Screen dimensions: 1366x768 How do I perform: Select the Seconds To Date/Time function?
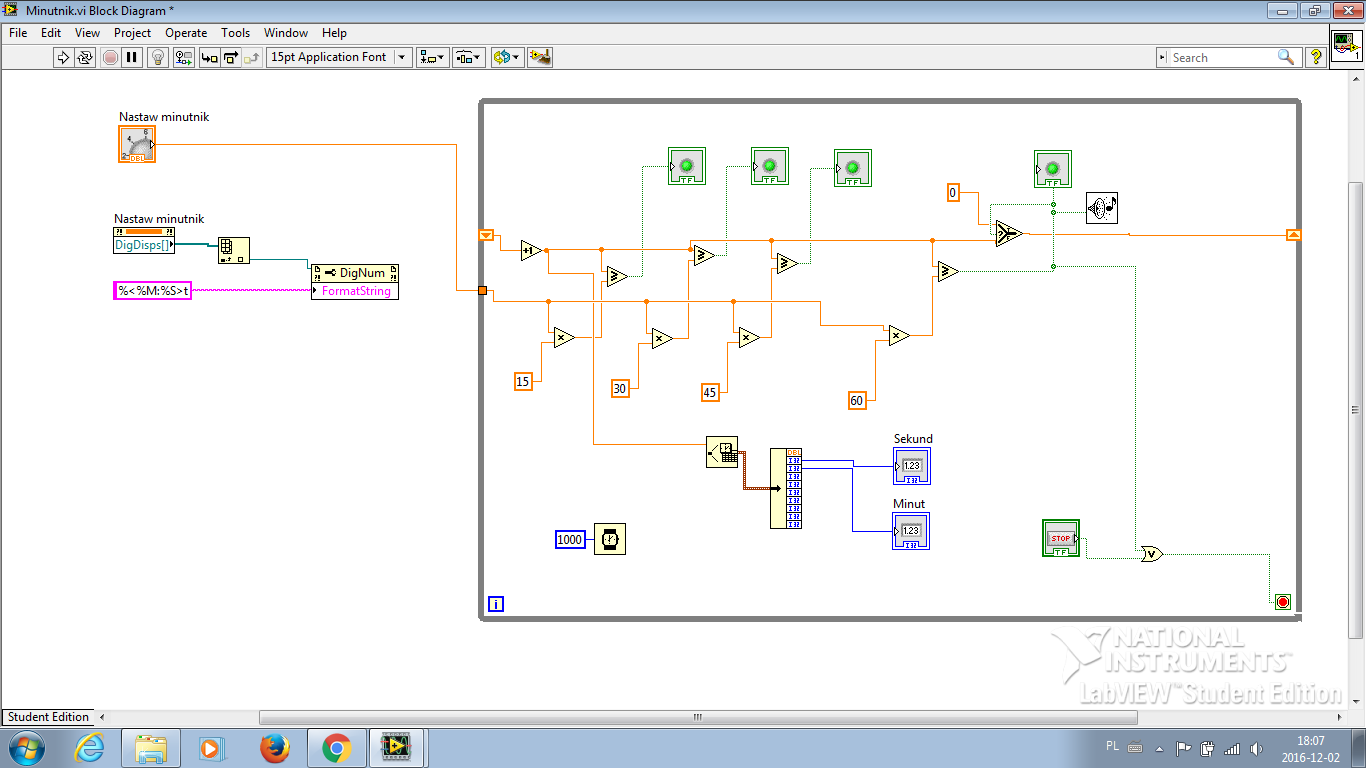point(722,452)
